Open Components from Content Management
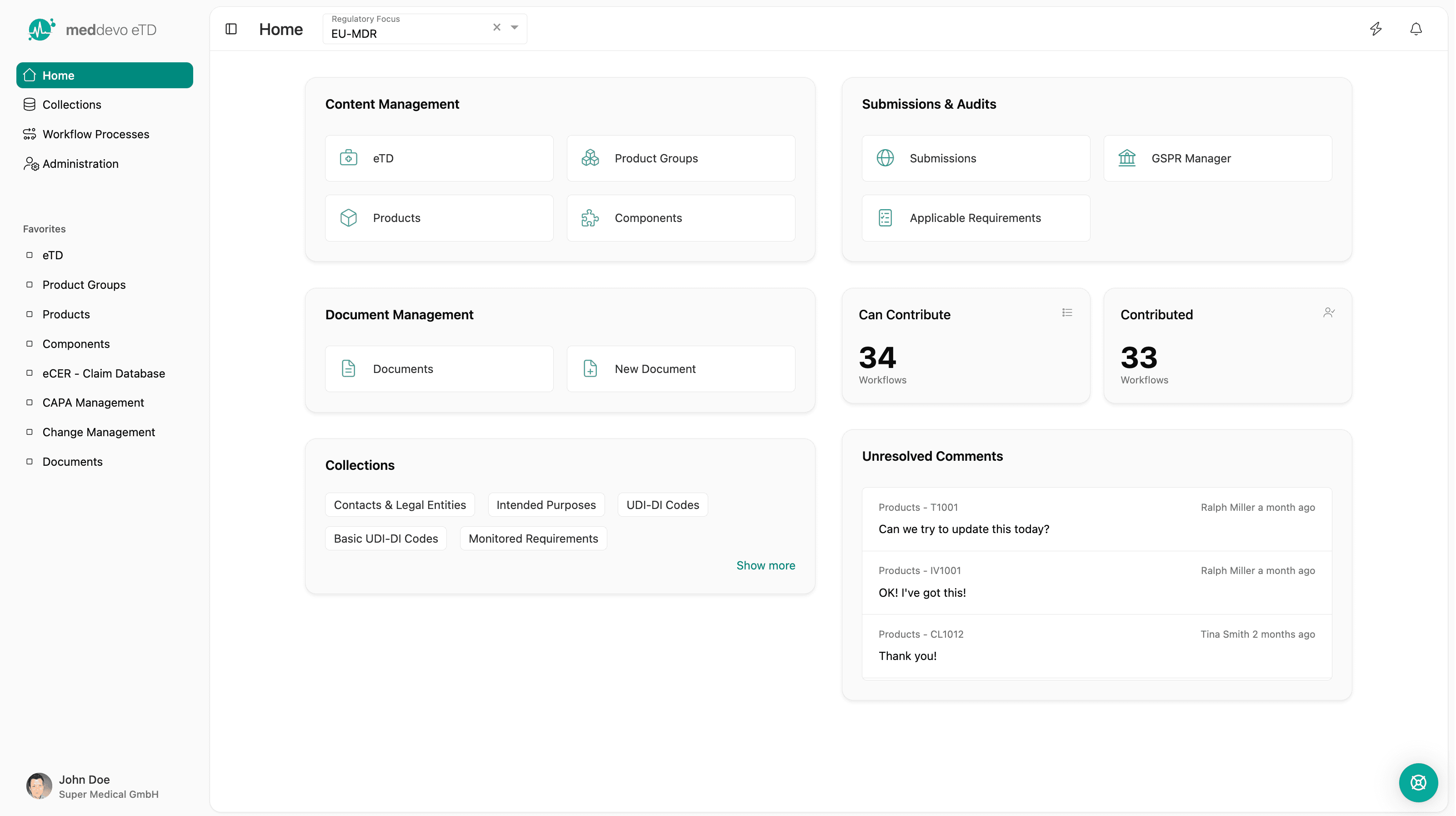This screenshot has height=816, width=1456. click(680, 218)
